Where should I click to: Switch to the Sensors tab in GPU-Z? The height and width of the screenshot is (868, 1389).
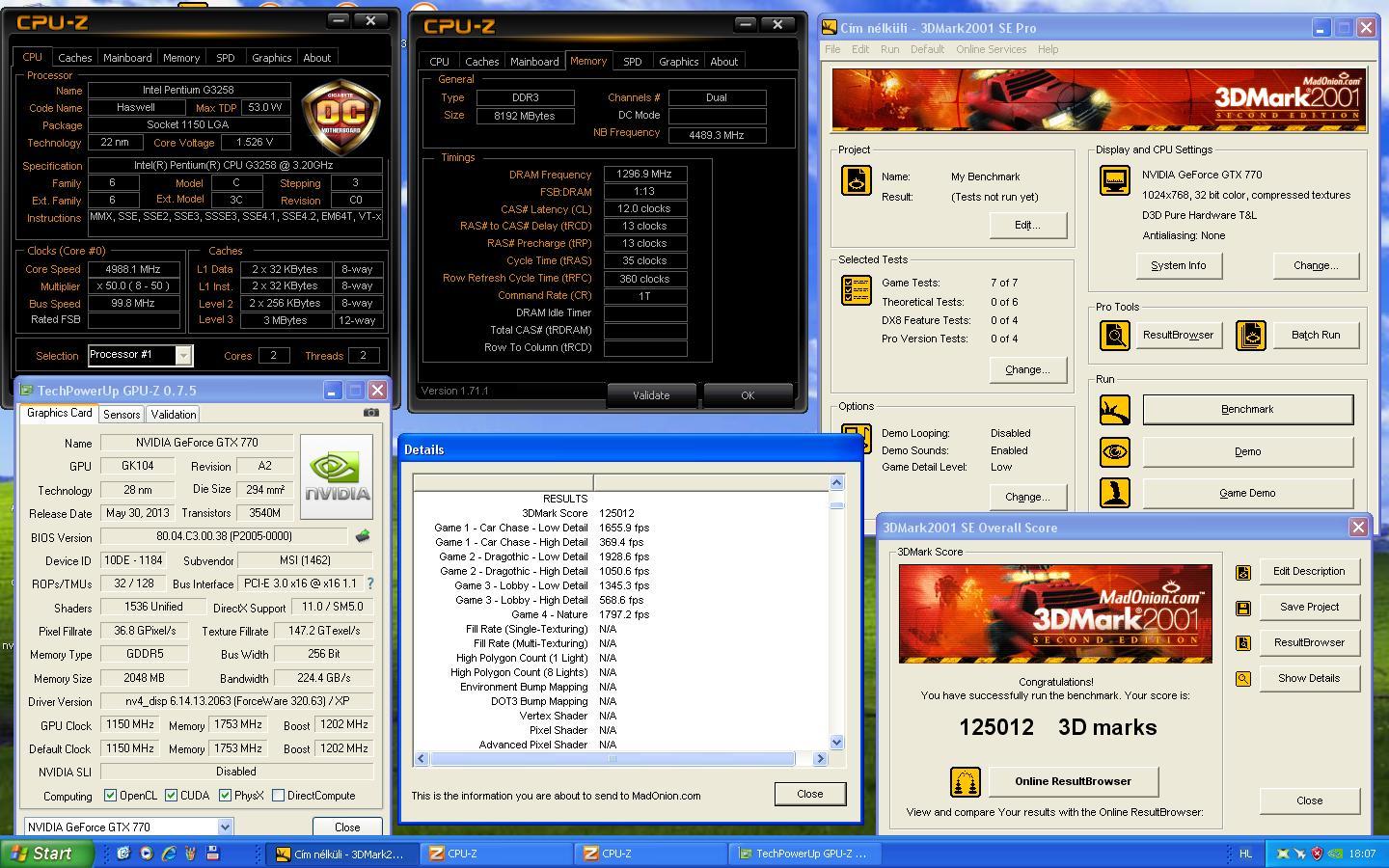(x=122, y=415)
